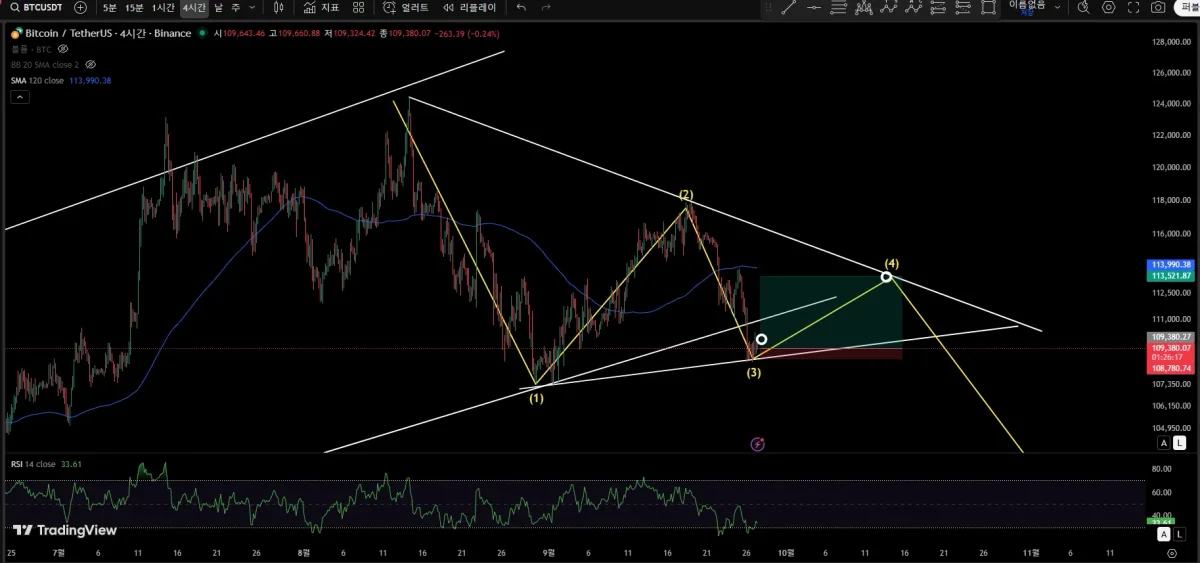Switch to the weekly 주 timeframe

(x=235, y=7)
